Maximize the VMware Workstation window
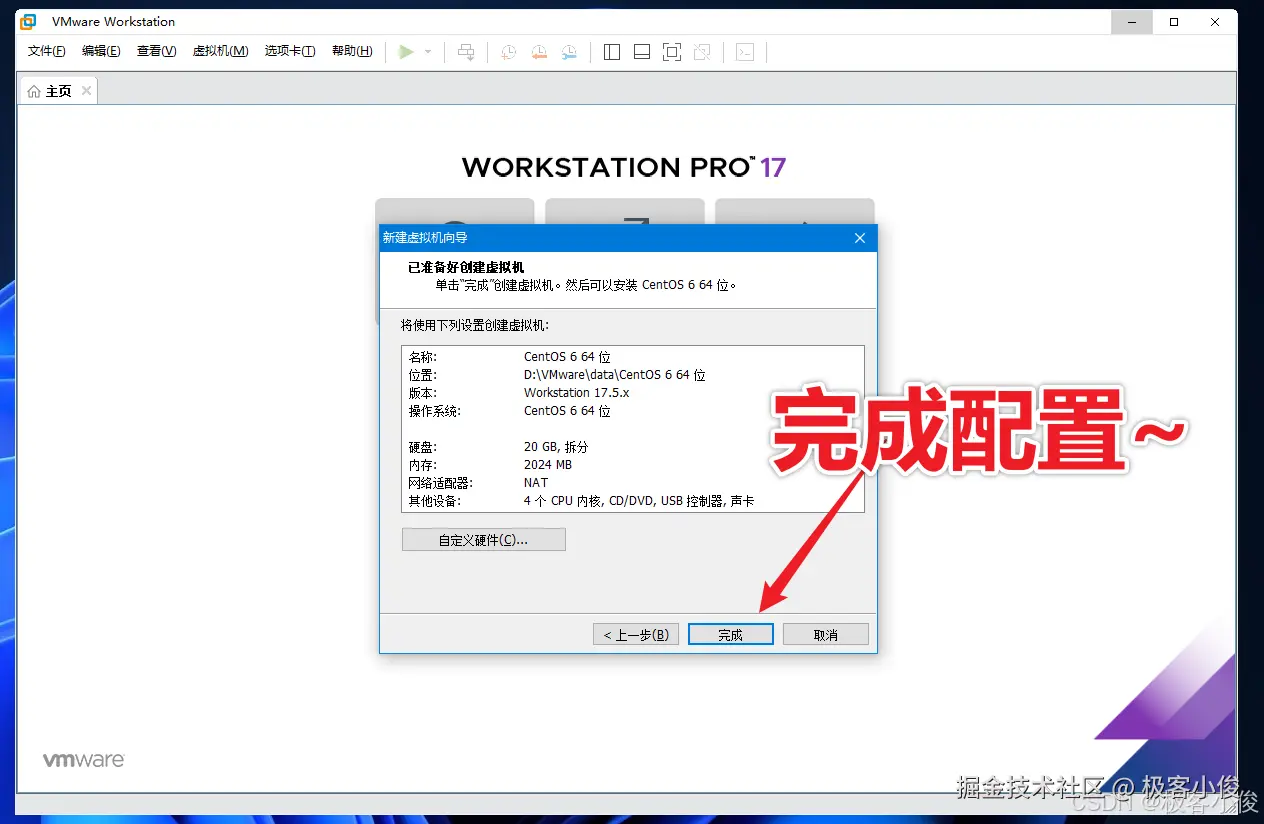 (1174, 22)
